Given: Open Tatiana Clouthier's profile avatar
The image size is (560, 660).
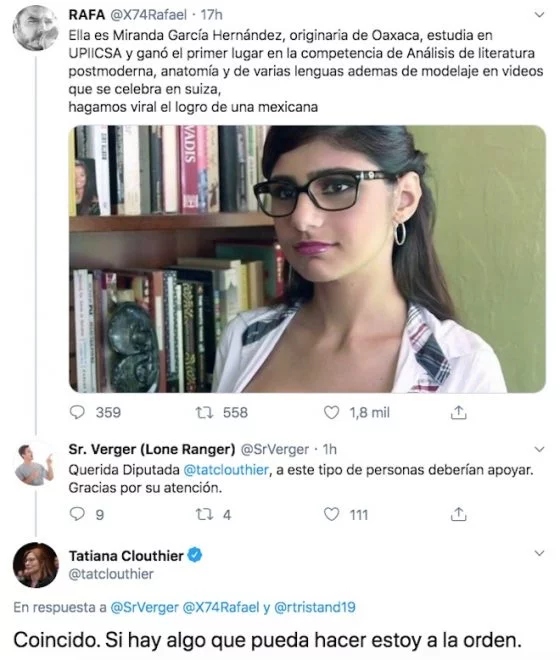Looking at the screenshot, I should pyautogui.click(x=35, y=565).
